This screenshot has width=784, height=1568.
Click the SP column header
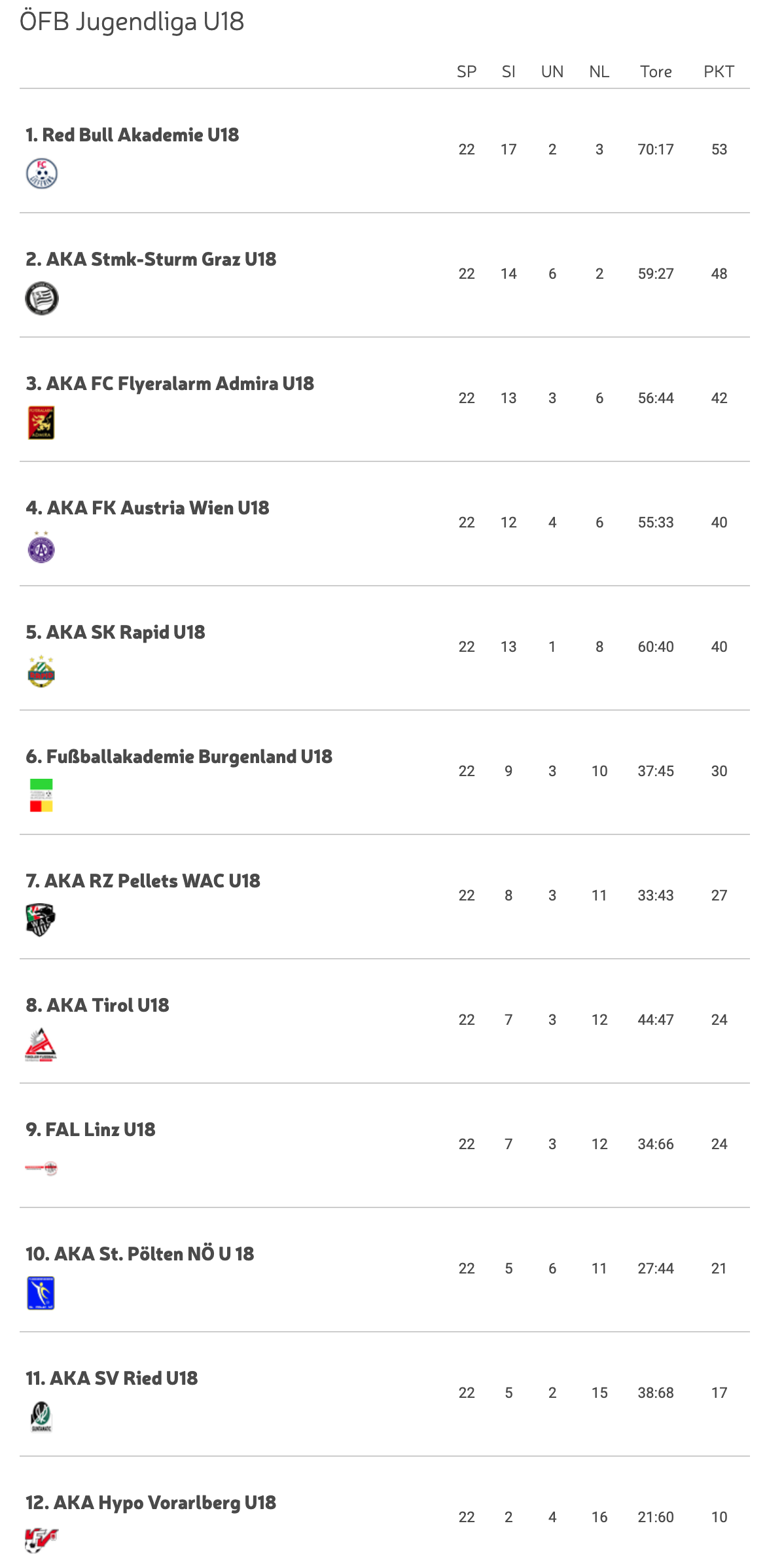coord(467,72)
